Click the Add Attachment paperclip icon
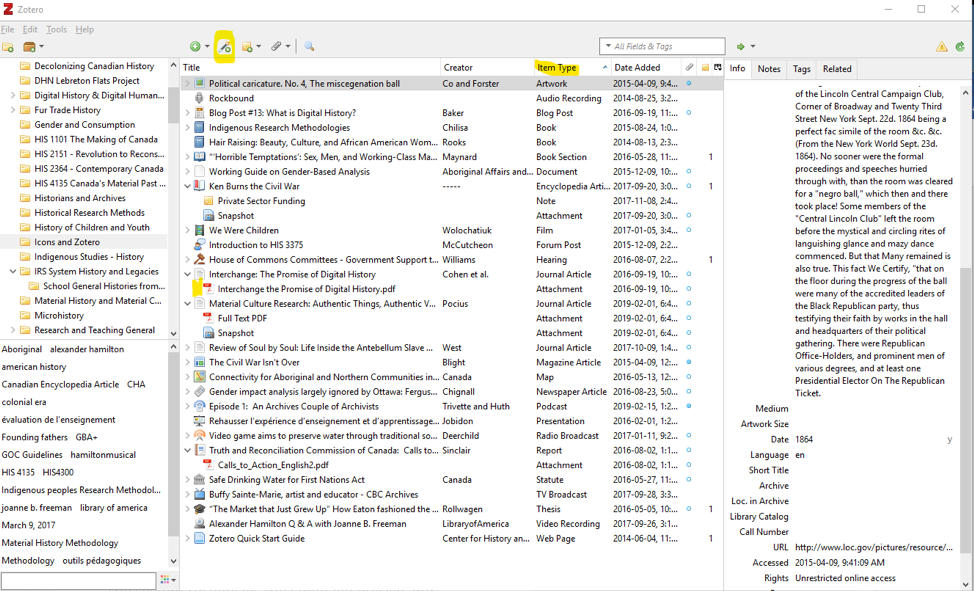The width and height of the screenshot is (974, 591). (x=277, y=47)
